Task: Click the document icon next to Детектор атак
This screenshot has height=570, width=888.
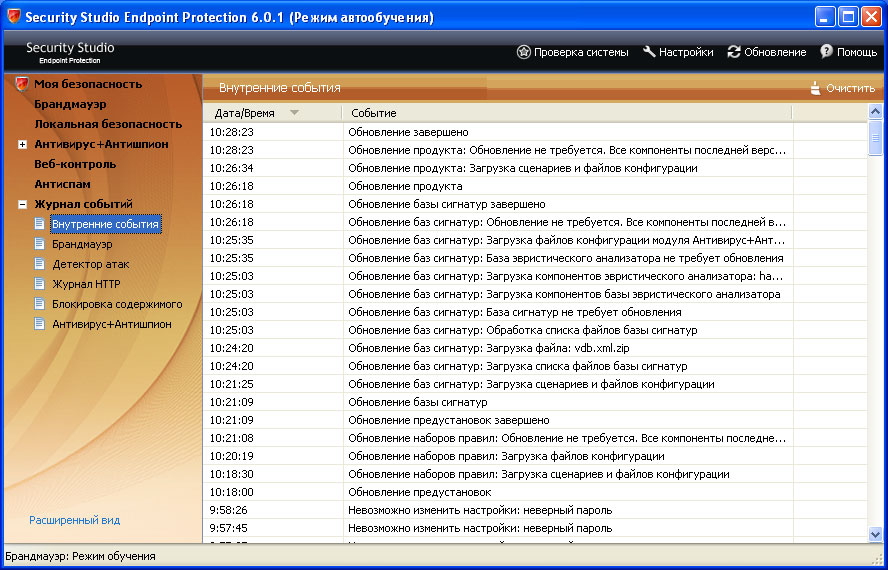Action: (x=39, y=263)
